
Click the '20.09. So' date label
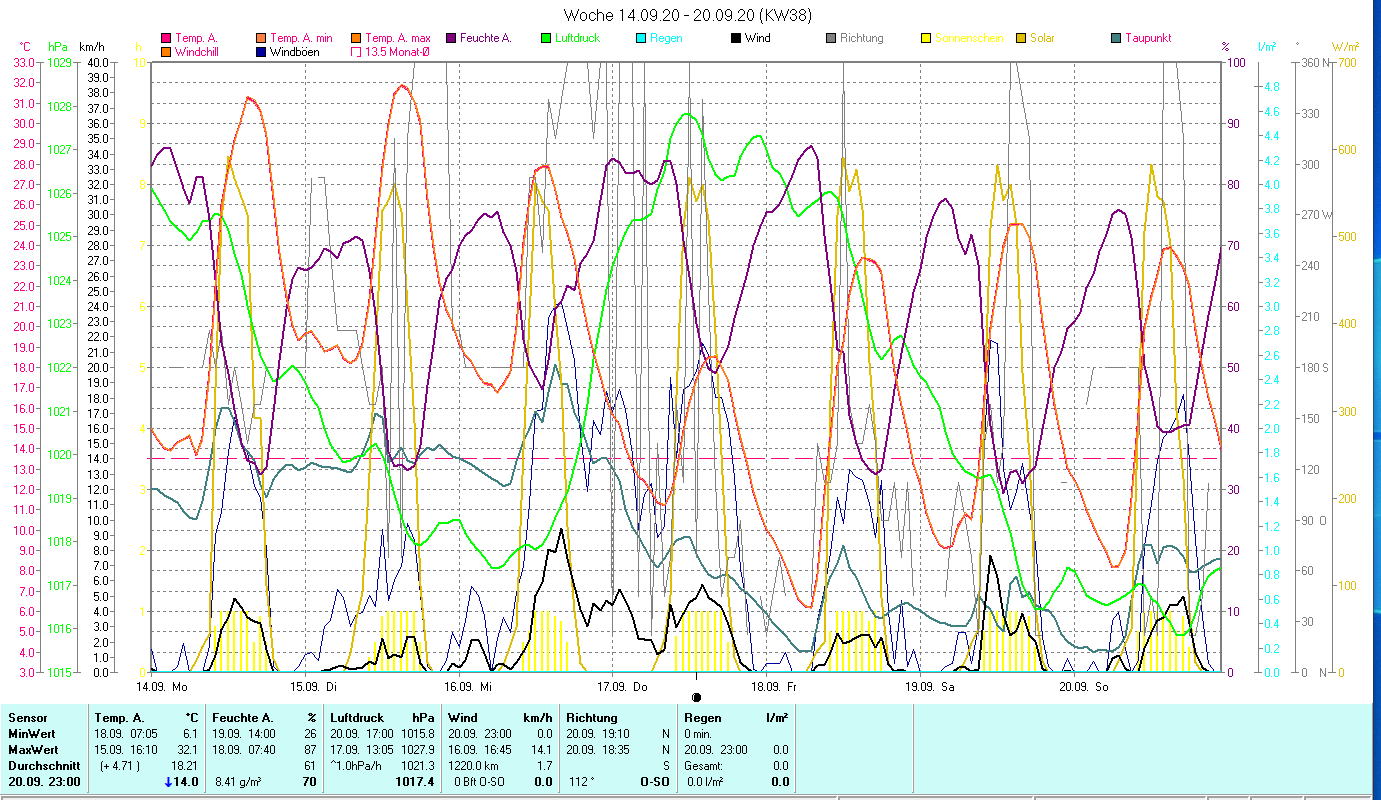tap(1084, 687)
